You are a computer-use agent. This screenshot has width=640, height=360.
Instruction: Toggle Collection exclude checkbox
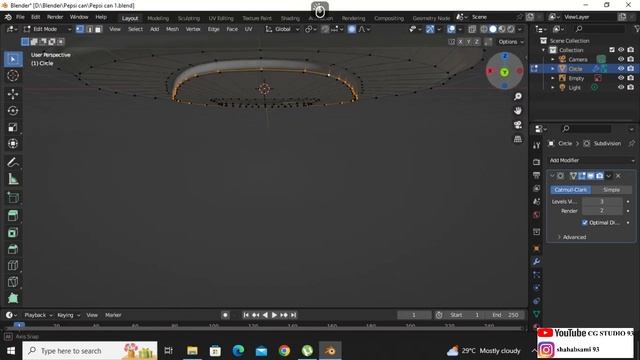[611, 50]
